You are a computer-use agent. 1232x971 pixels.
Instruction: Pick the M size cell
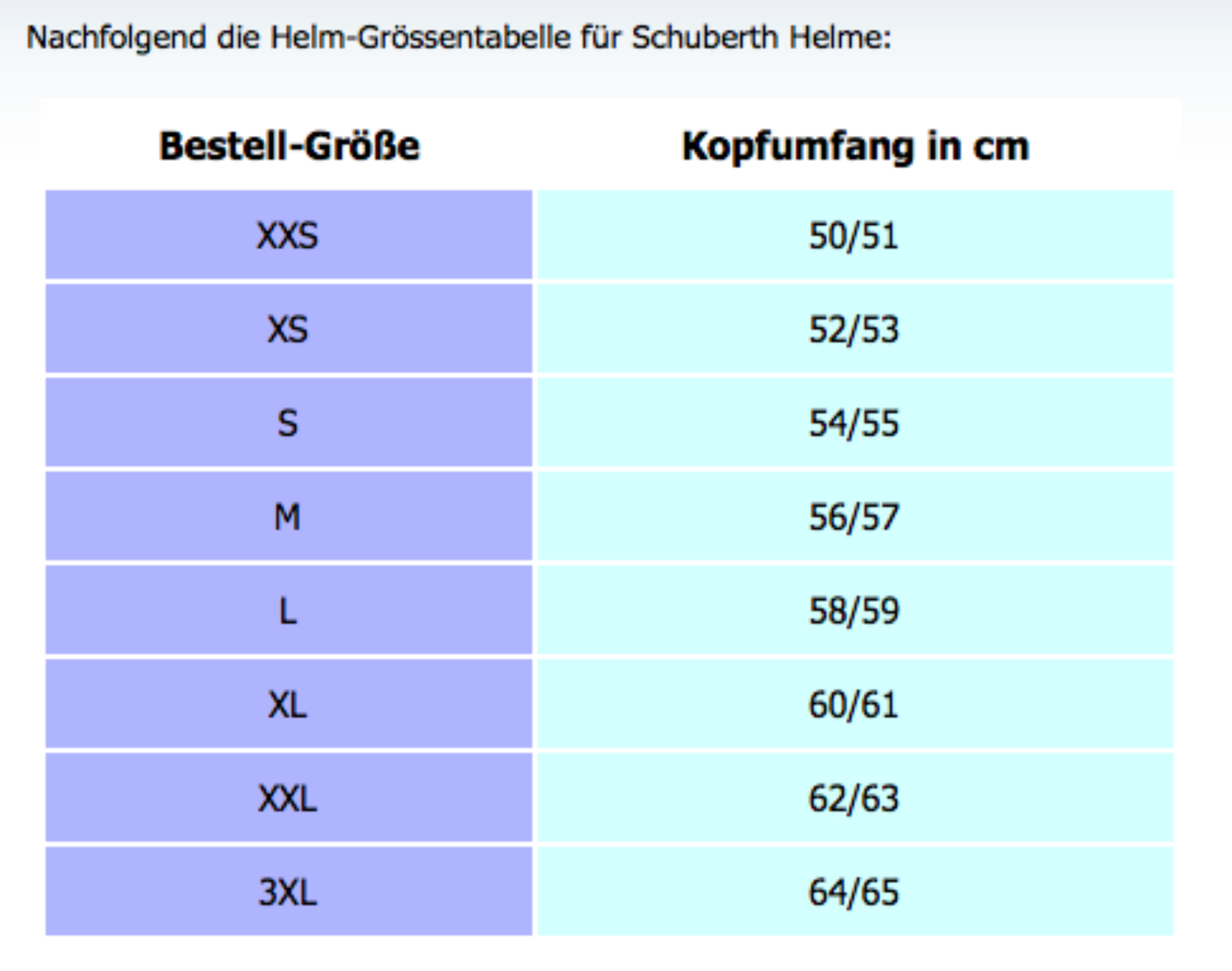coord(288,517)
